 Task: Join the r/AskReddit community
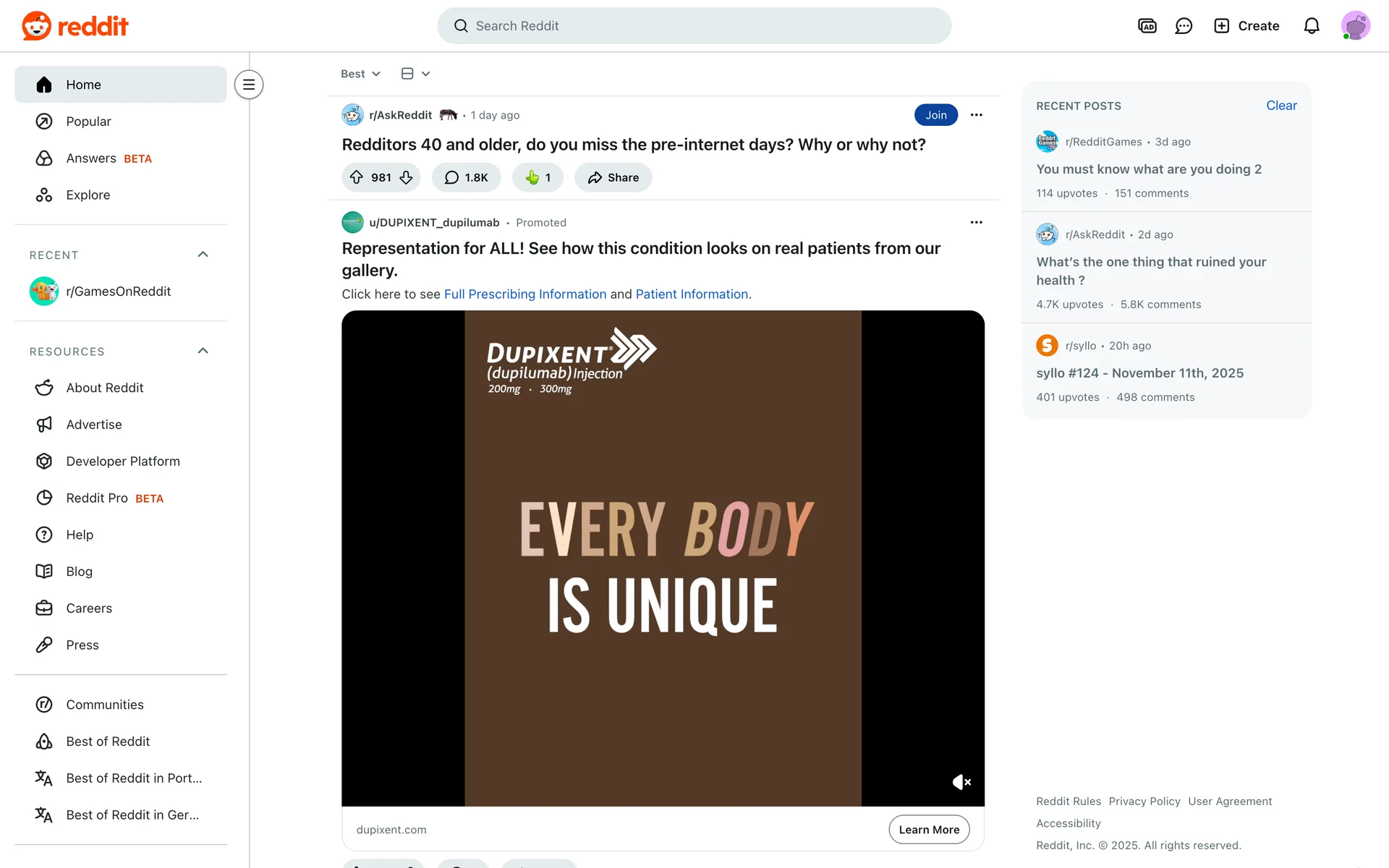pos(935,115)
